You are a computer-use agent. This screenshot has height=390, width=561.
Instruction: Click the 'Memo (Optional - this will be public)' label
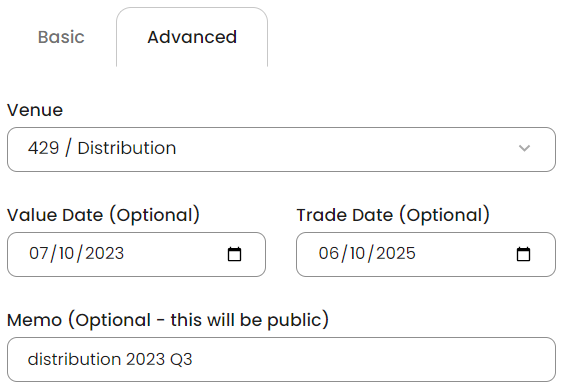point(168,320)
